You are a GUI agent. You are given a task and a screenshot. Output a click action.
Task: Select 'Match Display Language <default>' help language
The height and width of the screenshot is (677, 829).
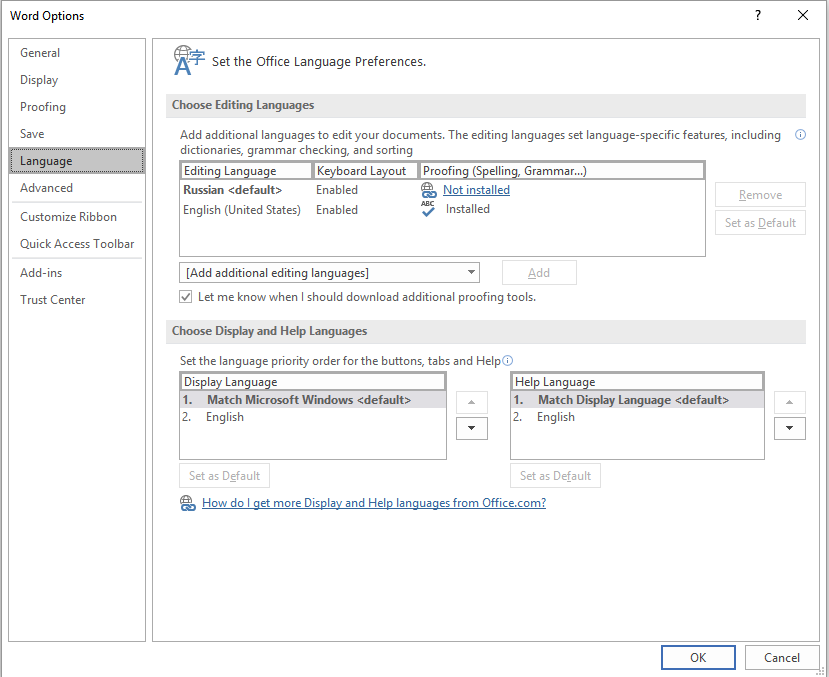coord(637,400)
